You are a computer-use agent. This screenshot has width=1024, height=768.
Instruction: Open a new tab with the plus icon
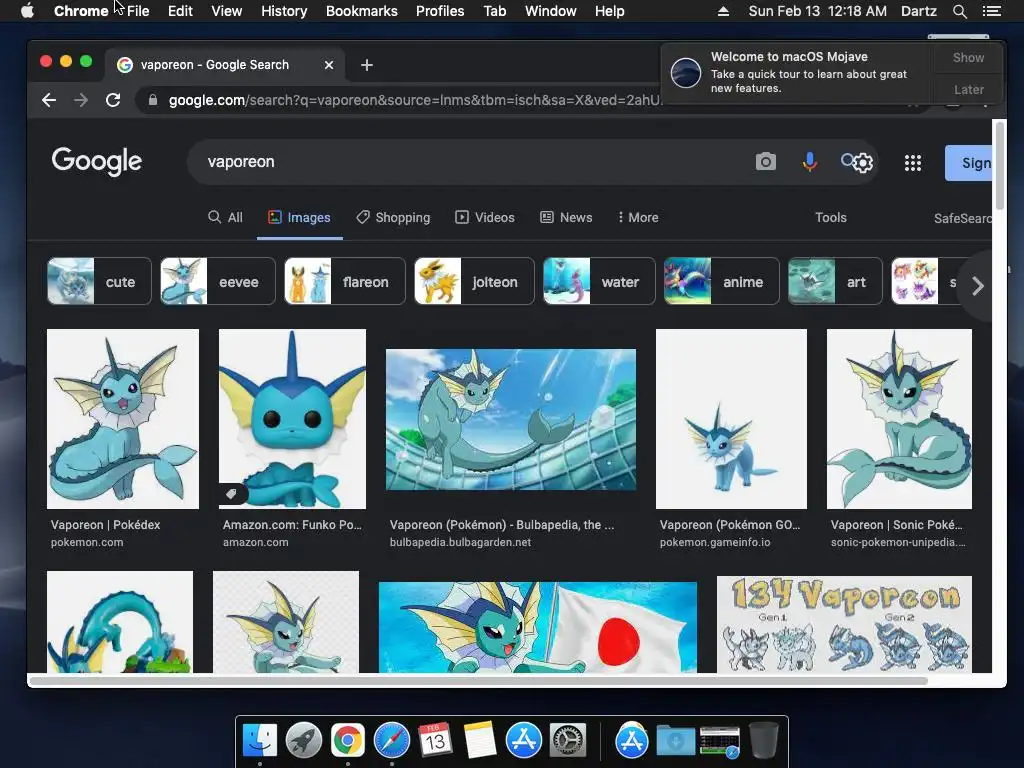(x=367, y=65)
